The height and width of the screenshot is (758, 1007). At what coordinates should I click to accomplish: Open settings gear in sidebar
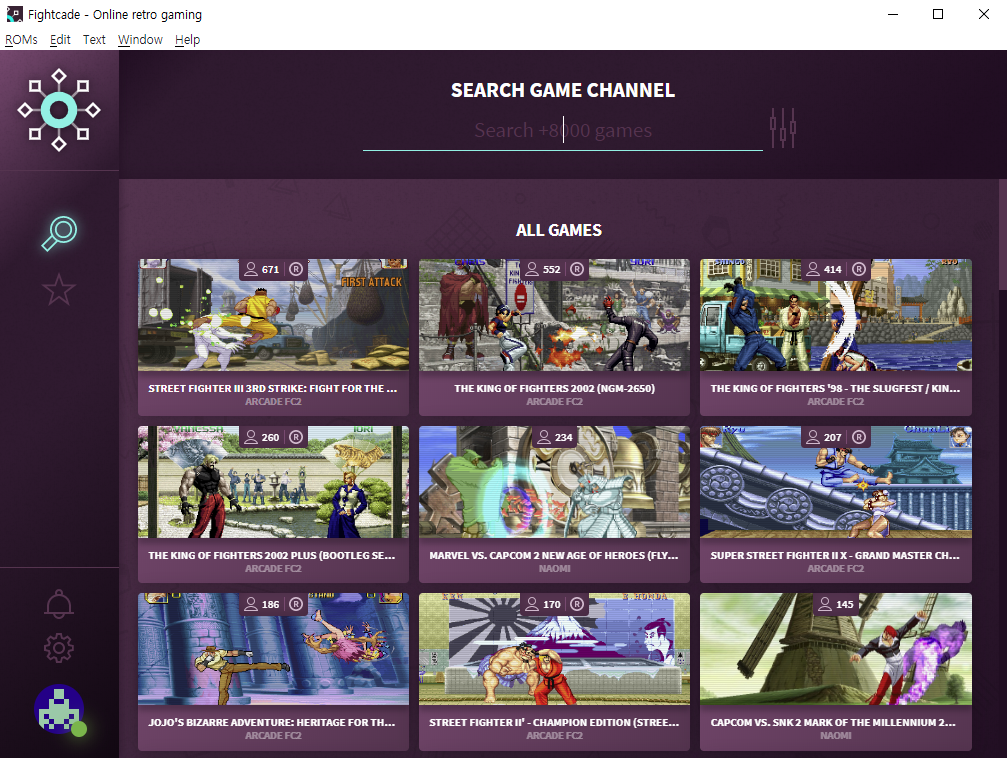click(58, 648)
